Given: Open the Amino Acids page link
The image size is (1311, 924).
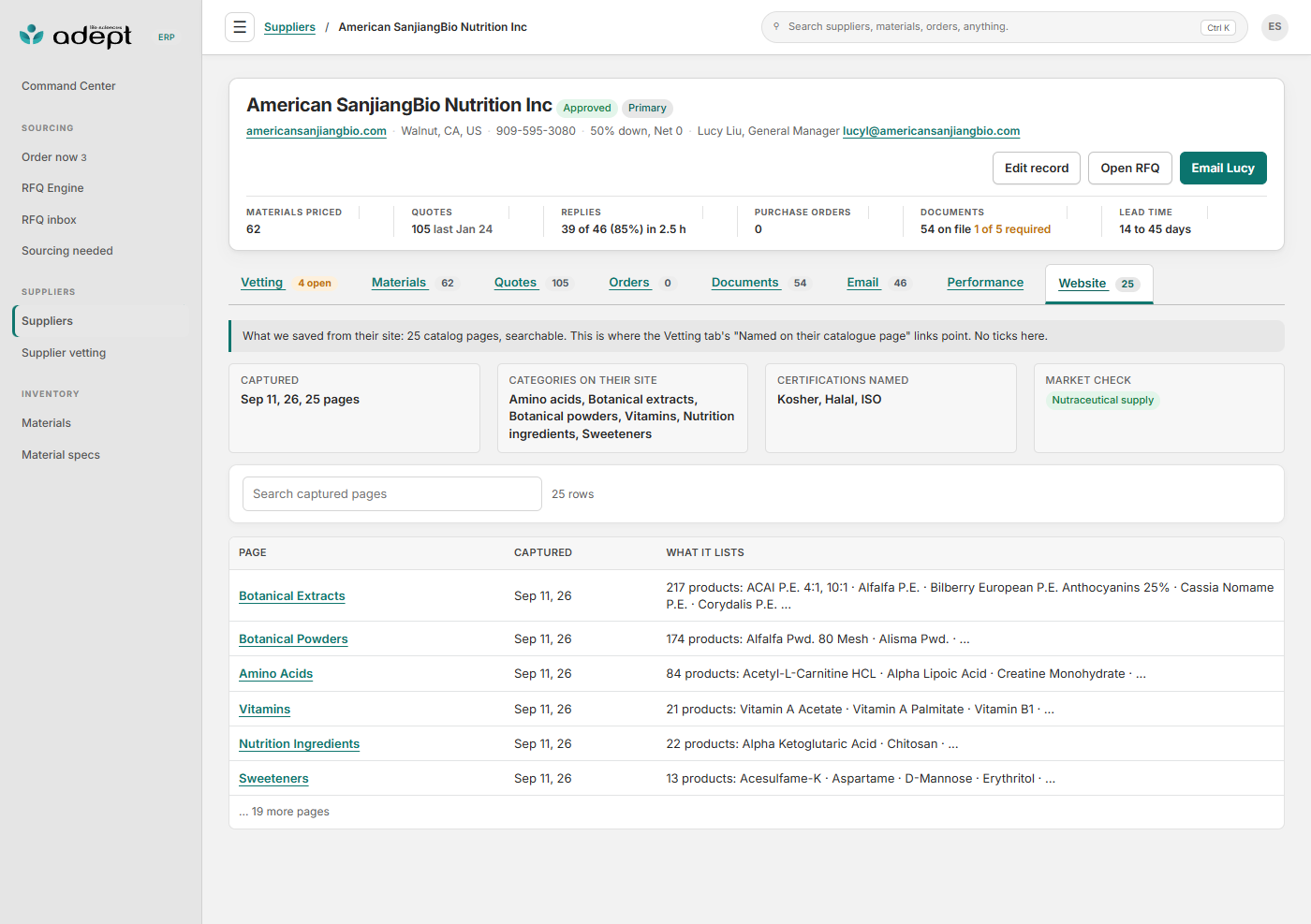Looking at the screenshot, I should click(276, 674).
